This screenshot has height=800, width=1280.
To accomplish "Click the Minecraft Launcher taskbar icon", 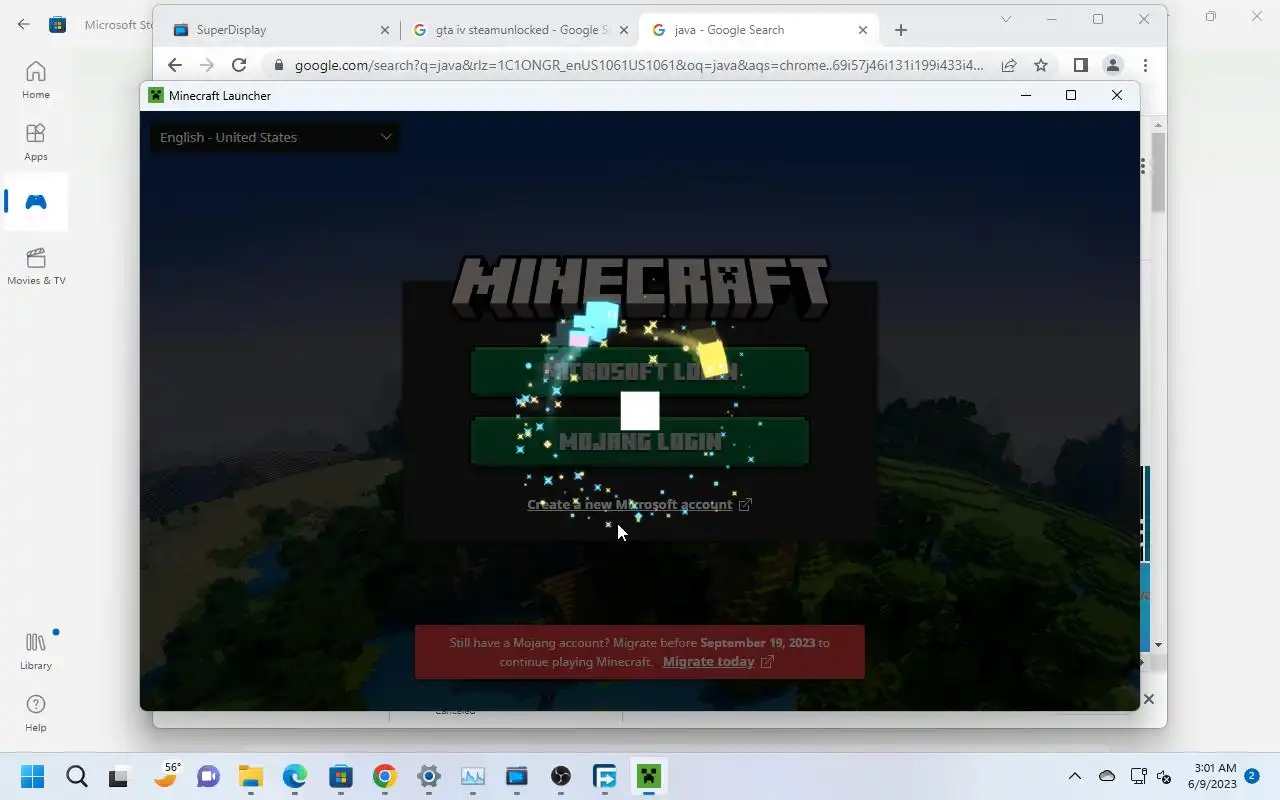I will [649, 777].
